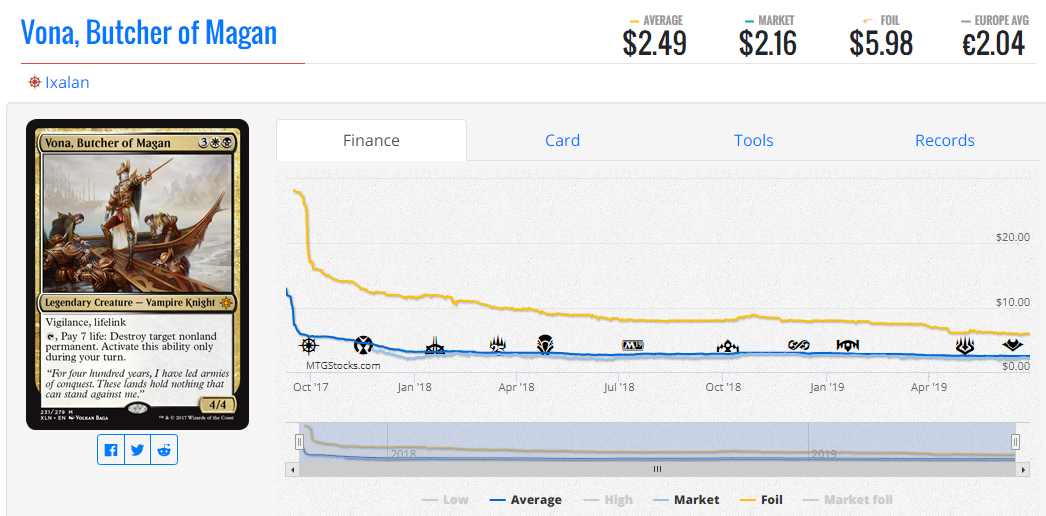Click the Ultimate Masters infinity set marker
This screenshot has width=1046, height=516.
pyautogui.click(x=798, y=345)
